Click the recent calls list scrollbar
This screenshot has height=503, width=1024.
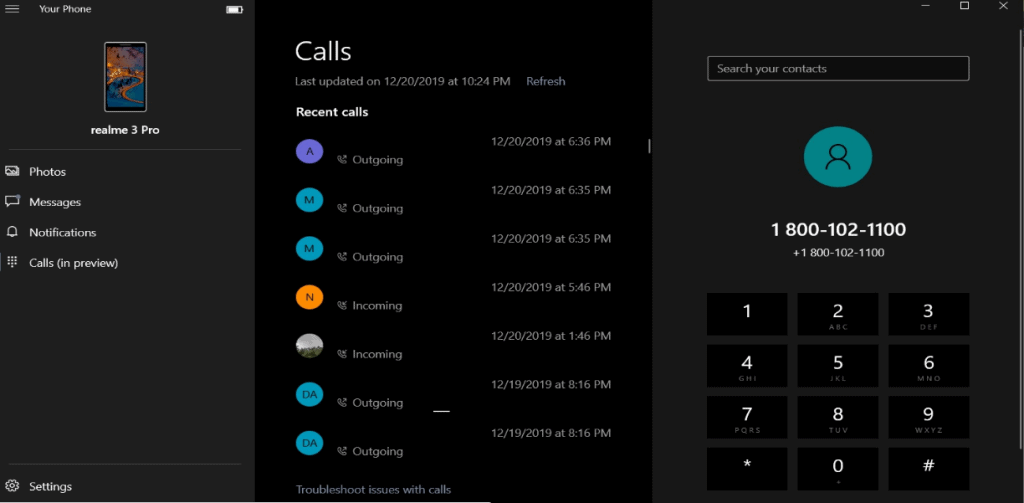(648, 146)
